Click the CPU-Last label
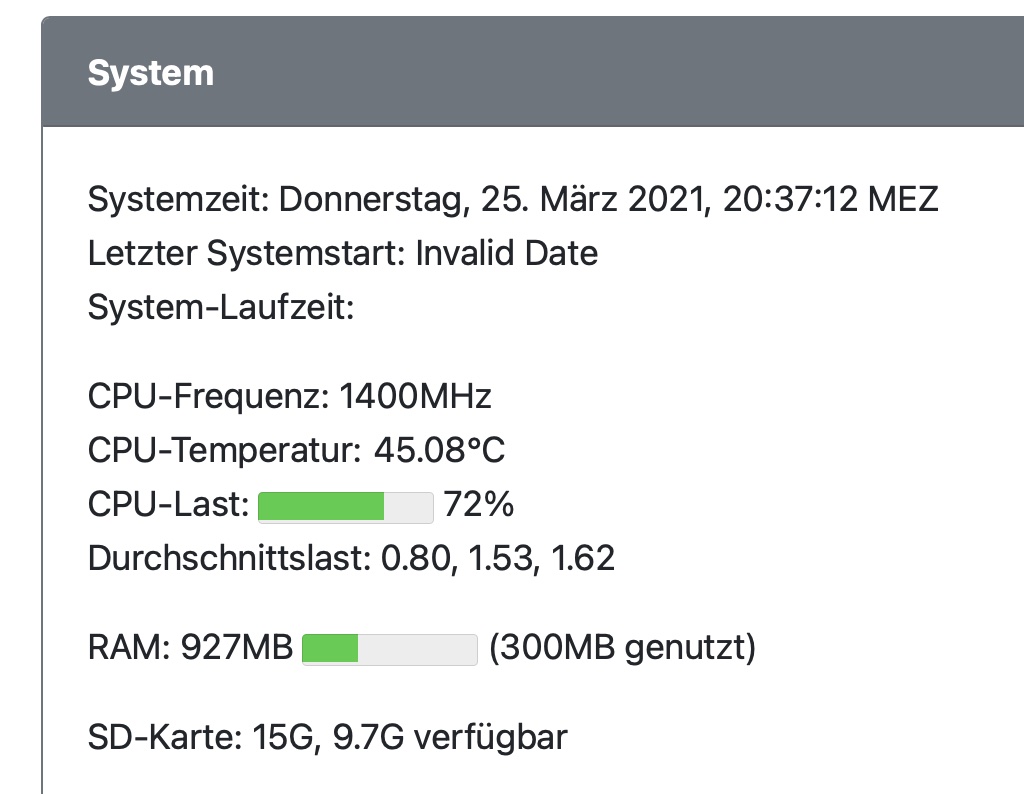Screen dimensions: 1024x794 pos(168,505)
